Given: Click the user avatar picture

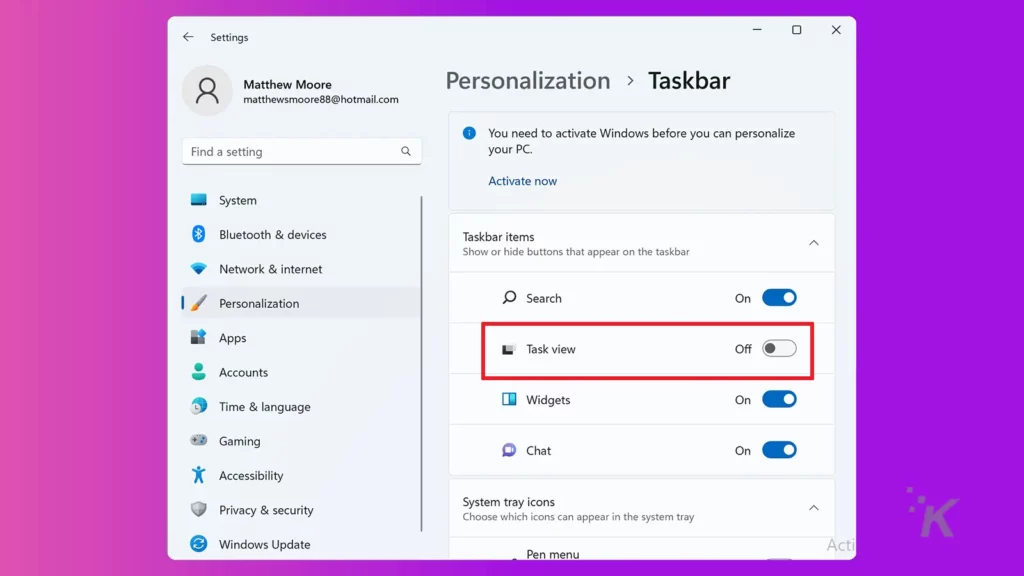Looking at the screenshot, I should 207,91.
